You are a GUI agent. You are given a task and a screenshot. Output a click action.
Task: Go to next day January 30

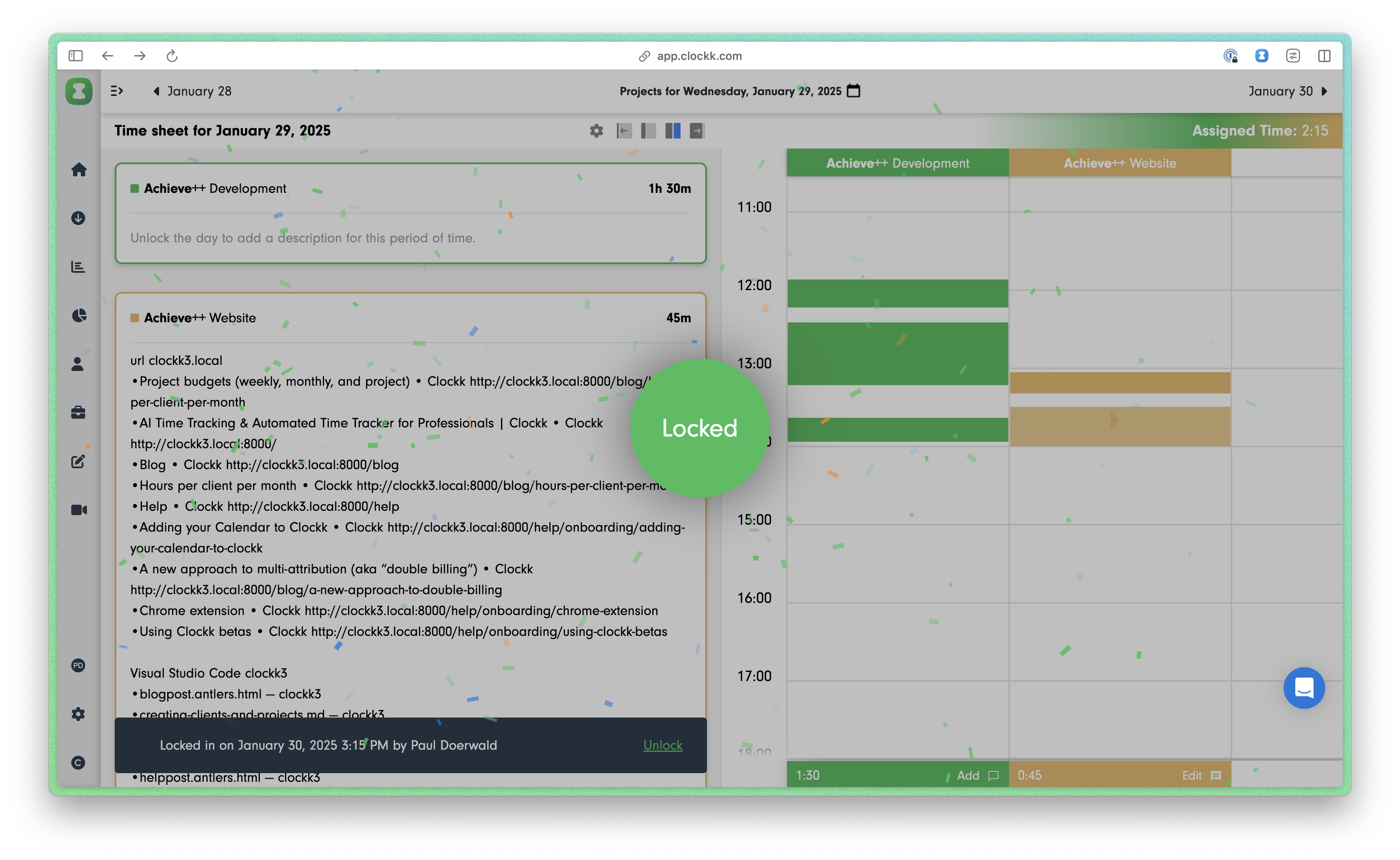tap(1288, 91)
